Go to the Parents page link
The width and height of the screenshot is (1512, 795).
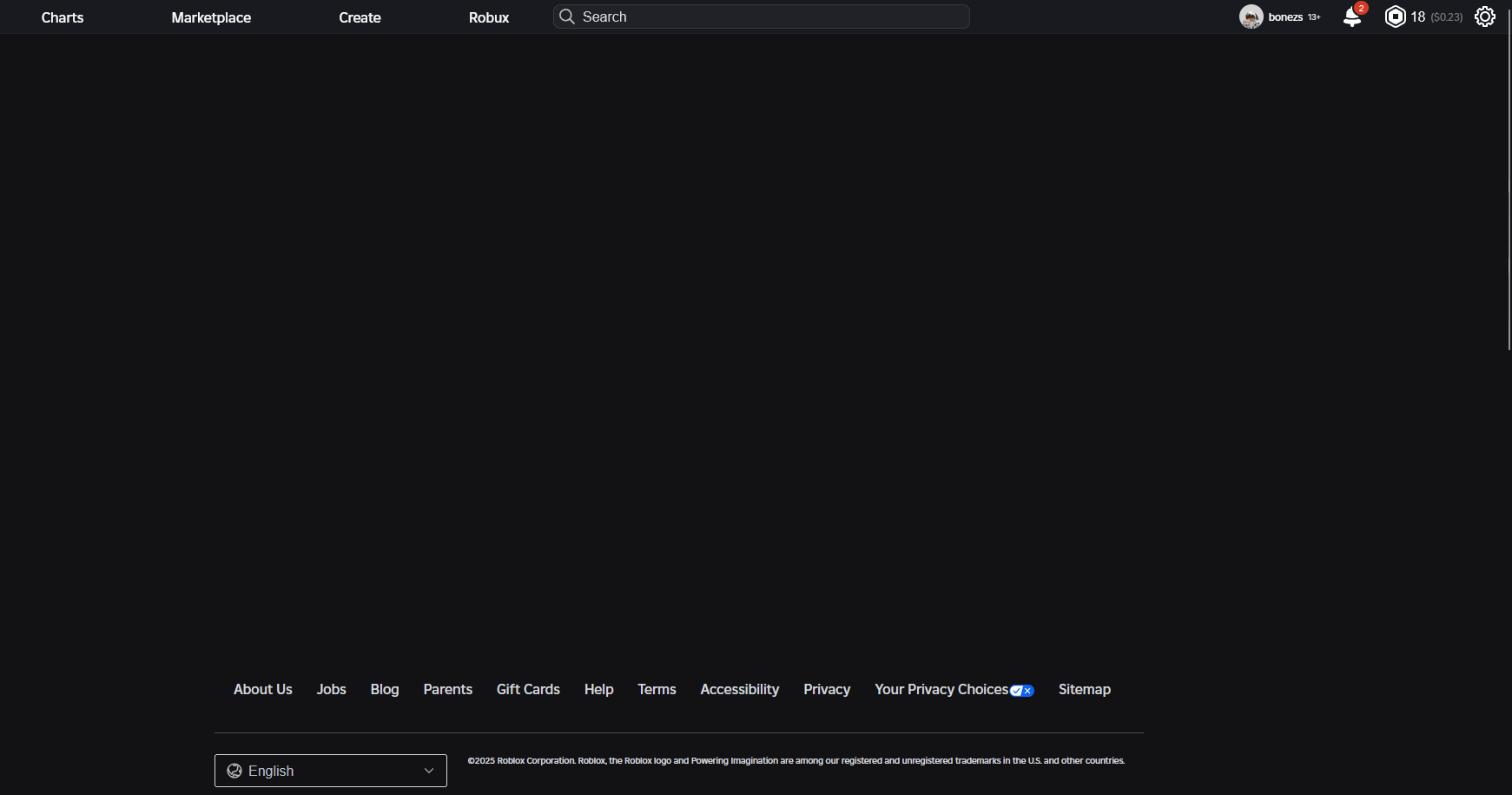[448, 689]
